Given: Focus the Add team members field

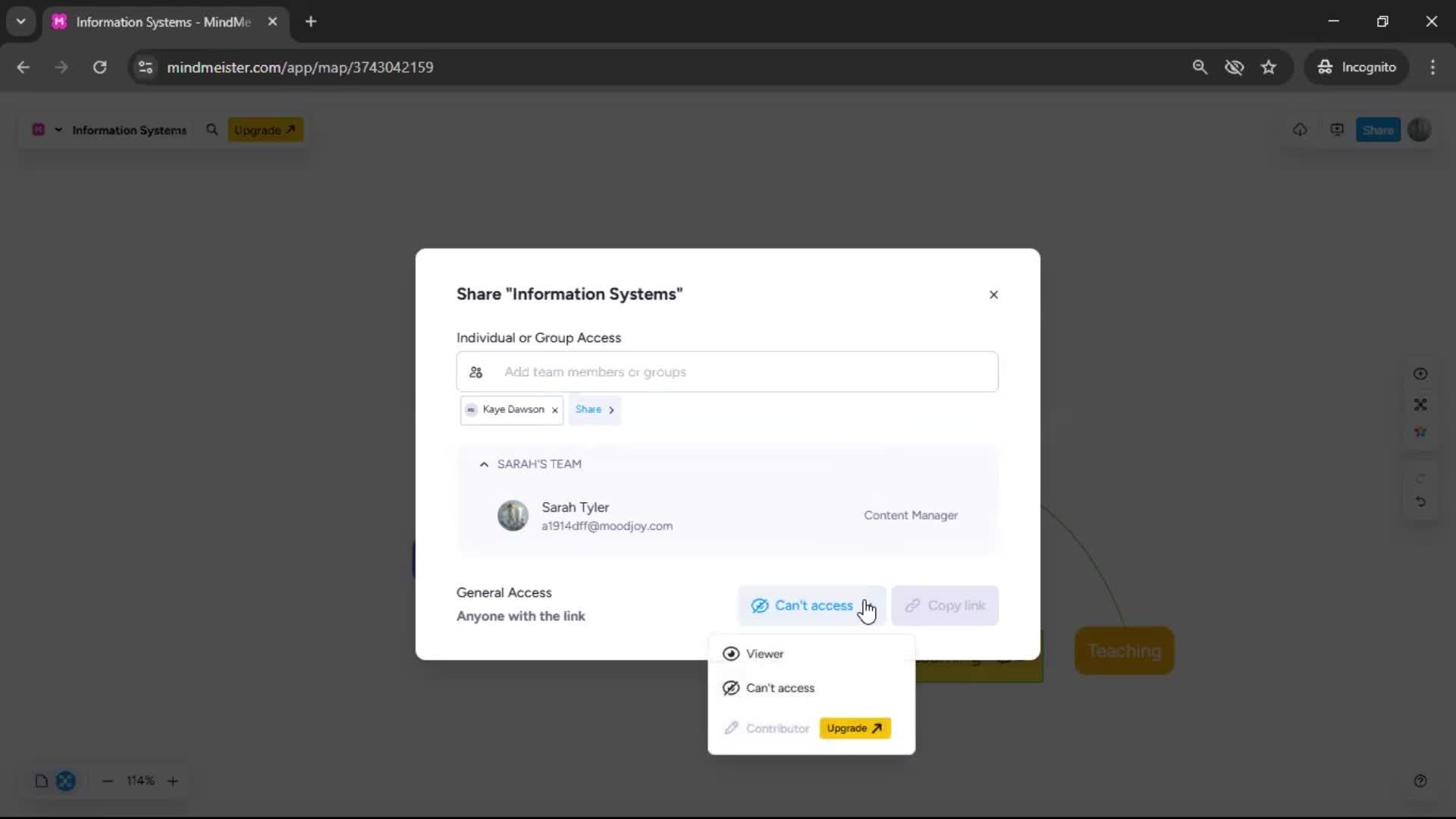Looking at the screenshot, I should (x=727, y=372).
